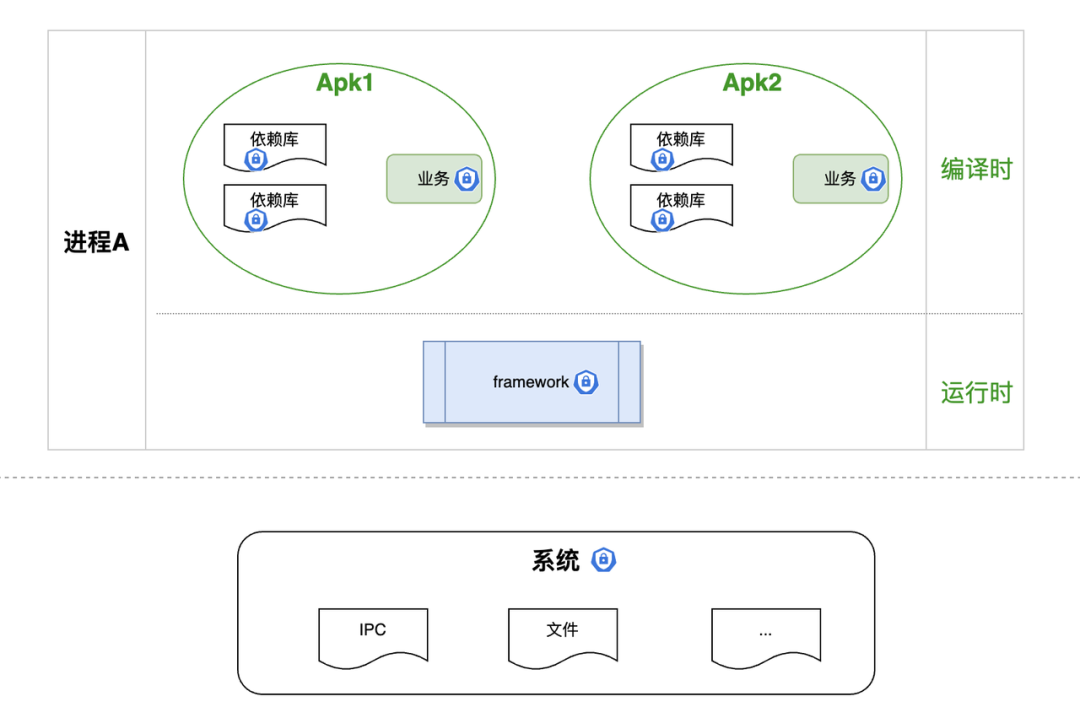This screenshot has width=1080, height=718.
Task: Select the Apk1 heading text
Action: click(x=344, y=82)
